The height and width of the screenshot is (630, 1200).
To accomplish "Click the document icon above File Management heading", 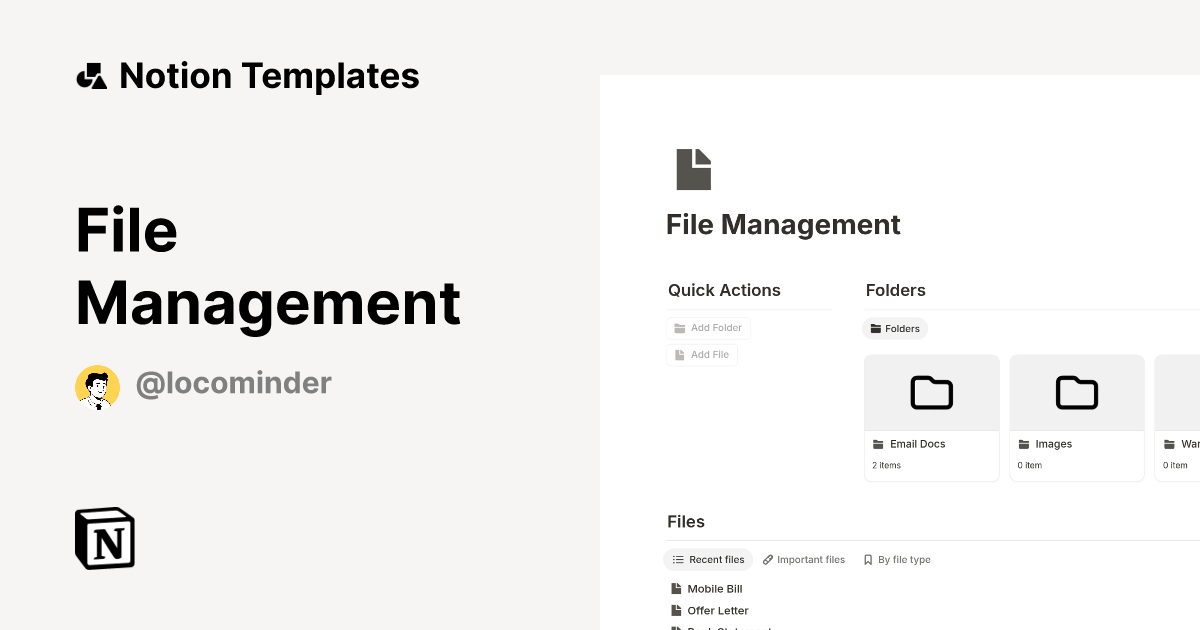I will (694, 168).
